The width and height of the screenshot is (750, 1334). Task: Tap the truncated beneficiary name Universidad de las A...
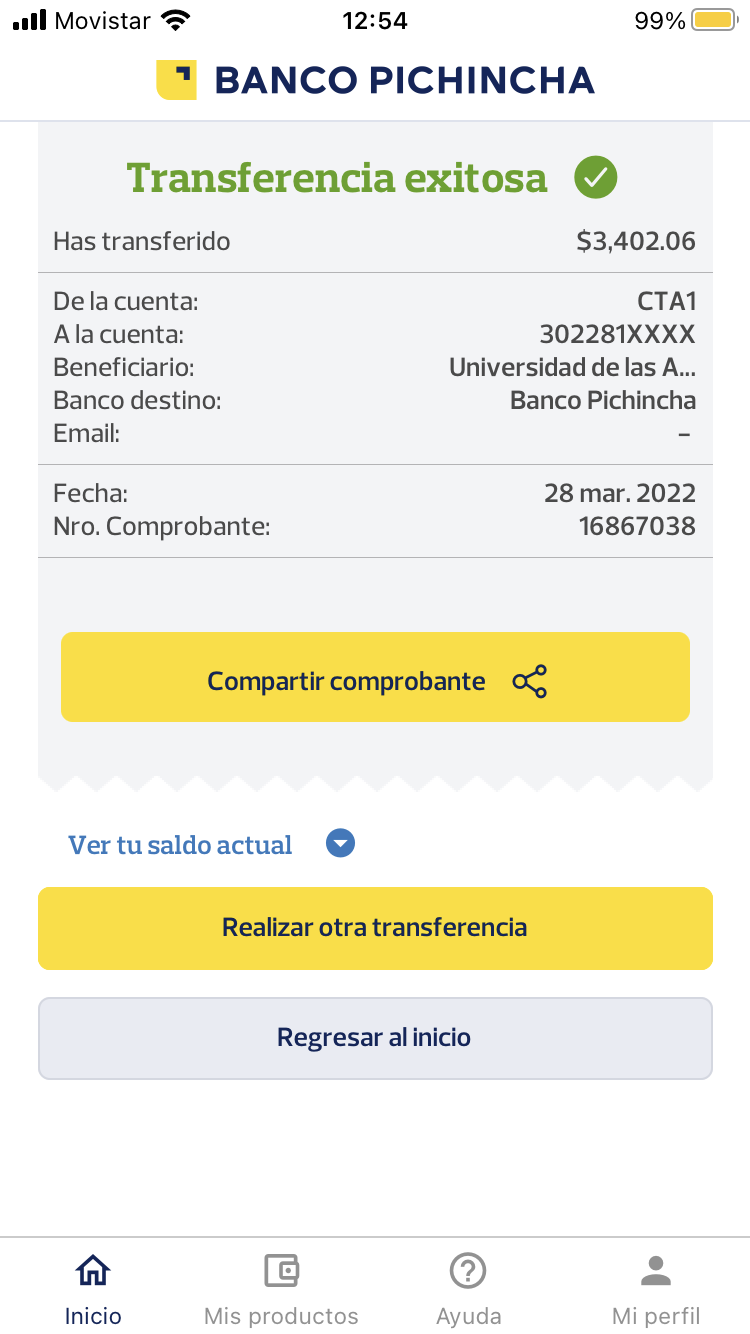572,367
